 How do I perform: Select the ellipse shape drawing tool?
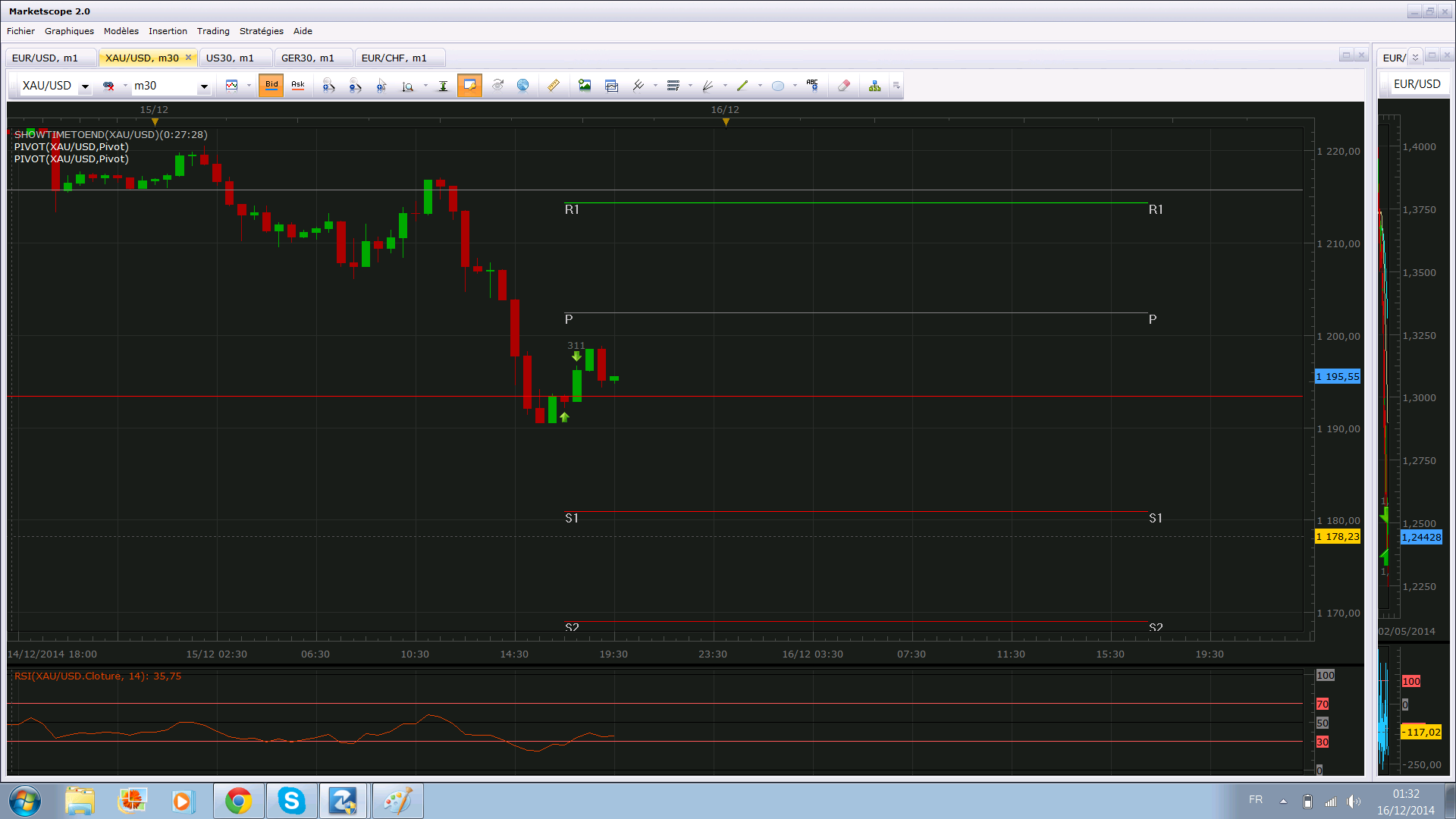tap(777, 86)
